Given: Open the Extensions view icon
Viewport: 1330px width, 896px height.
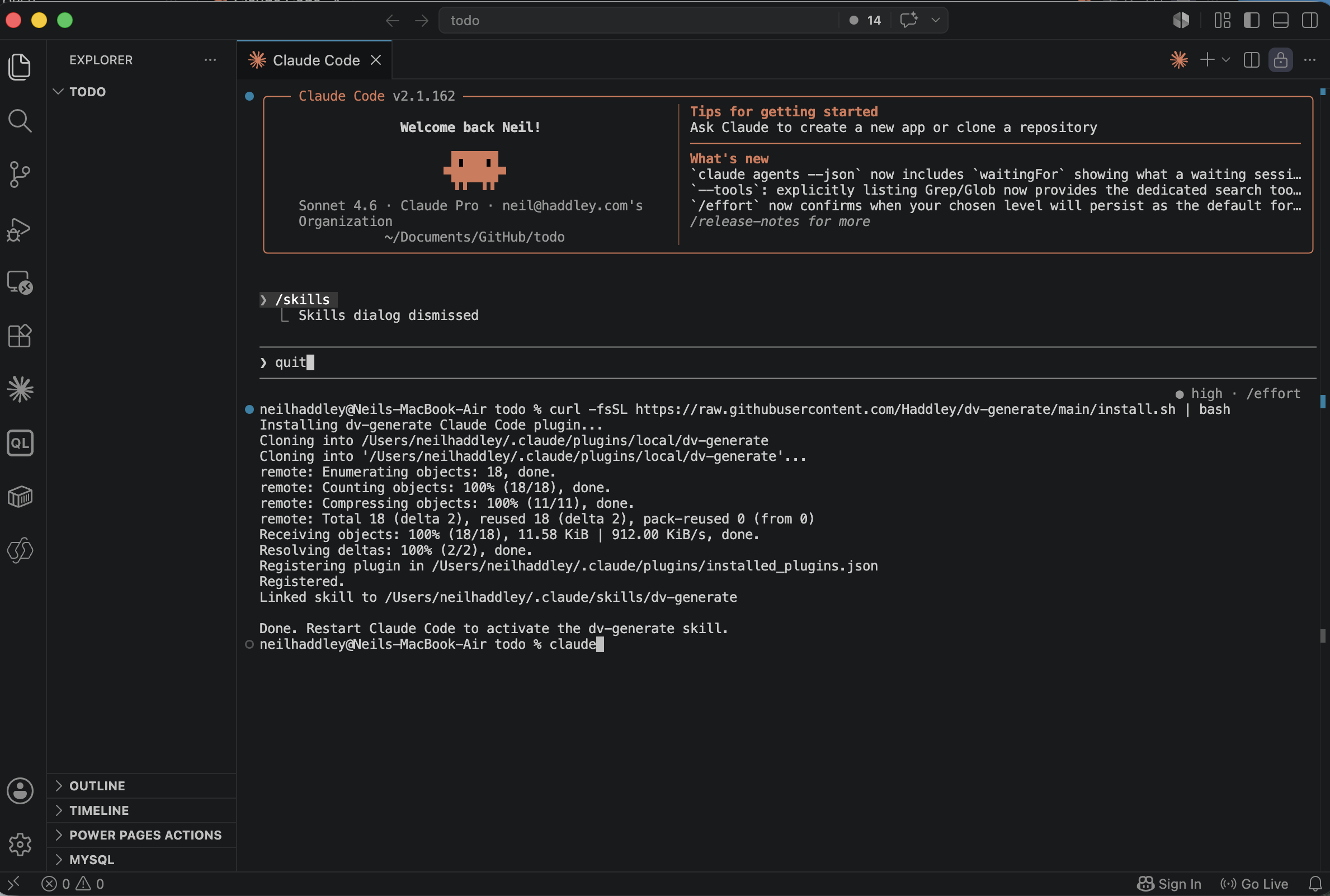Looking at the screenshot, I should (20, 336).
